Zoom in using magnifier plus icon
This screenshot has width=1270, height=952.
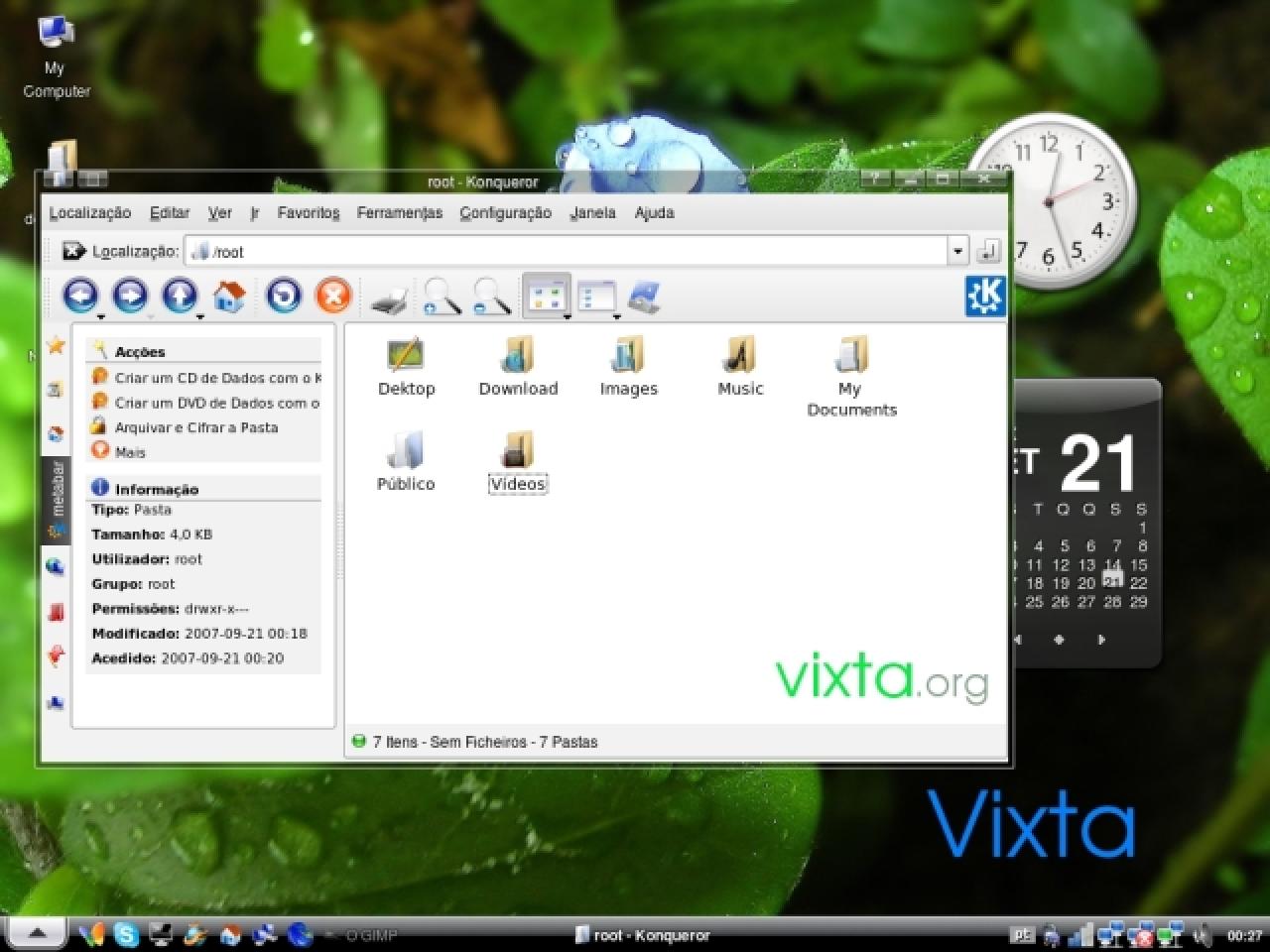tap(442, 297)
